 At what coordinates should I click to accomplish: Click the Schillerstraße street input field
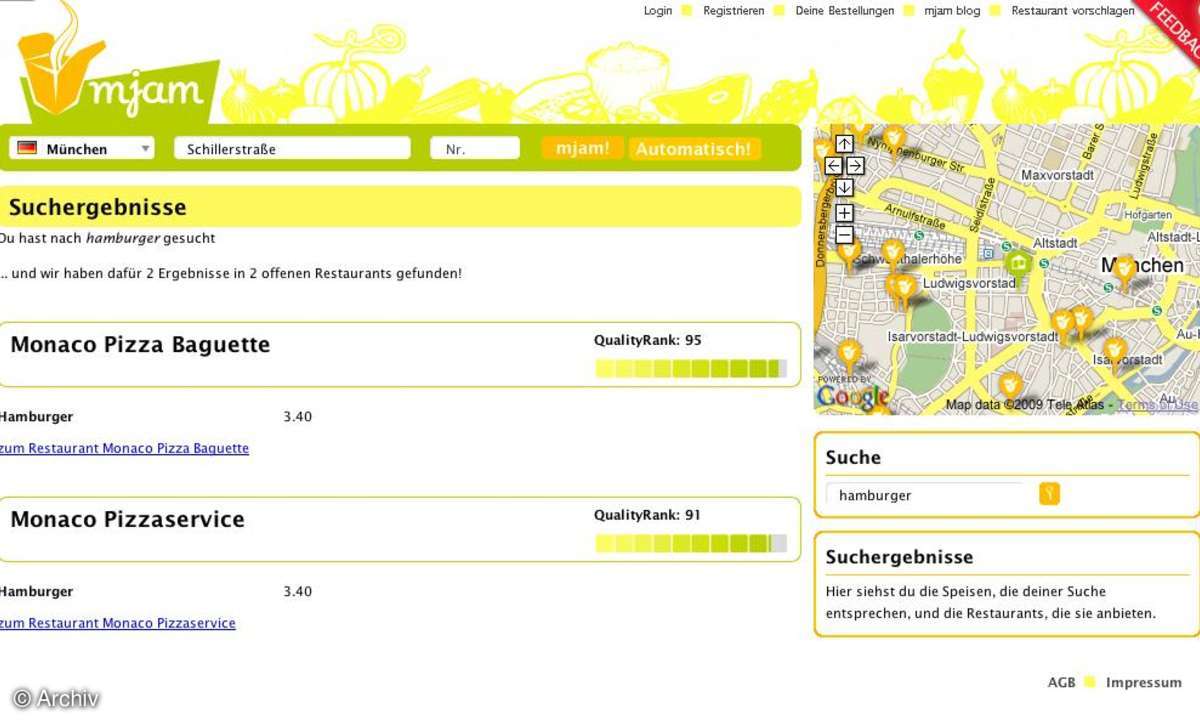click(292, 148)
